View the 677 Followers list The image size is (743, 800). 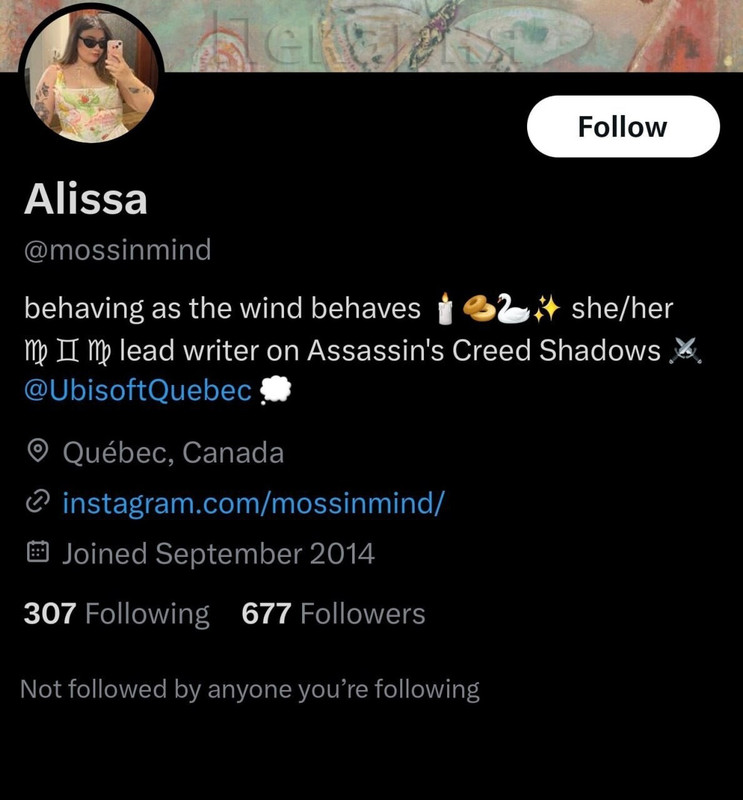333,613
